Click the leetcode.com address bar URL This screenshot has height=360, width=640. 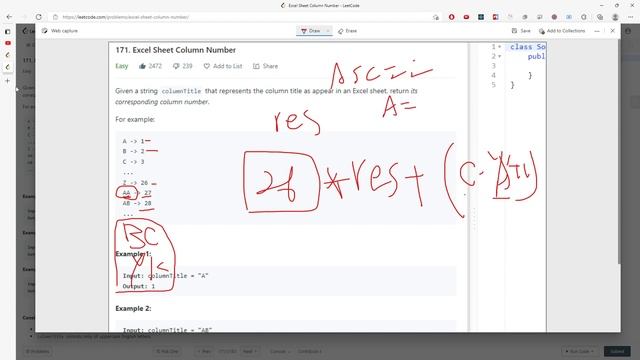(x=126, y=17)
